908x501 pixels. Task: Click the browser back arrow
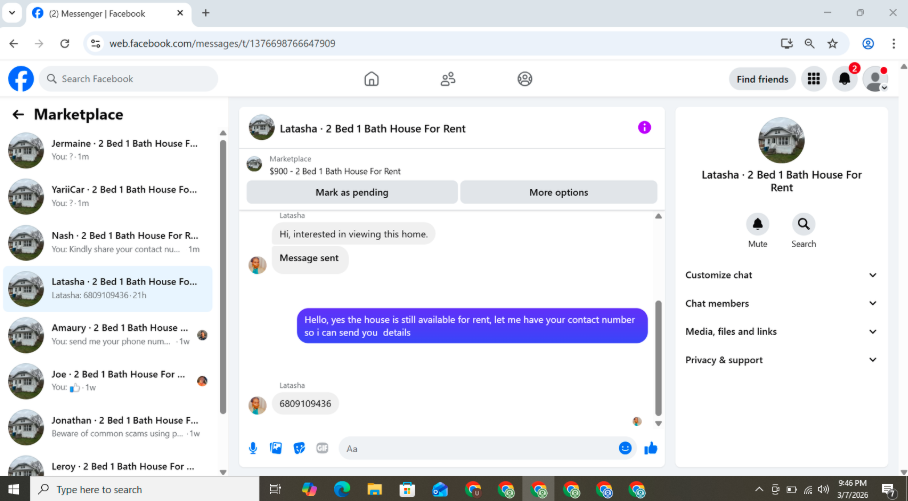point(14,43)
